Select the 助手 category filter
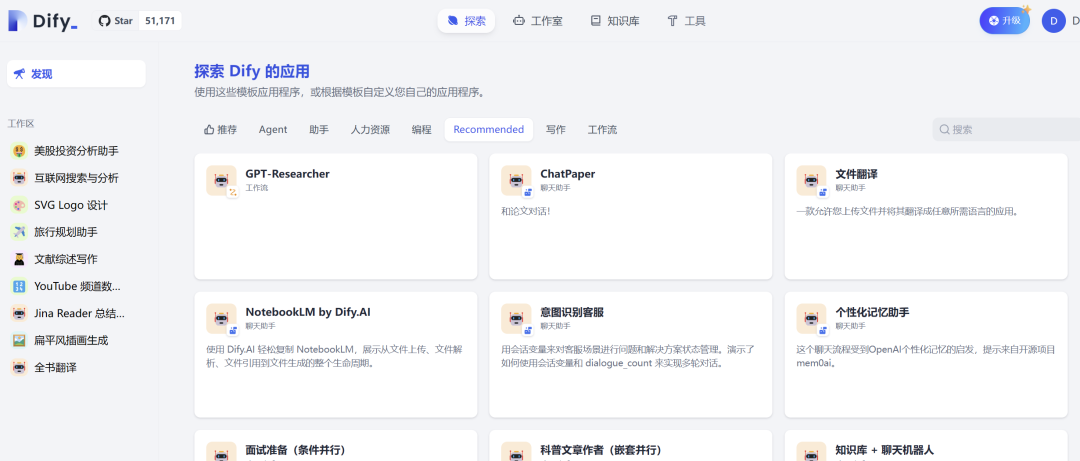 point(319,130)
